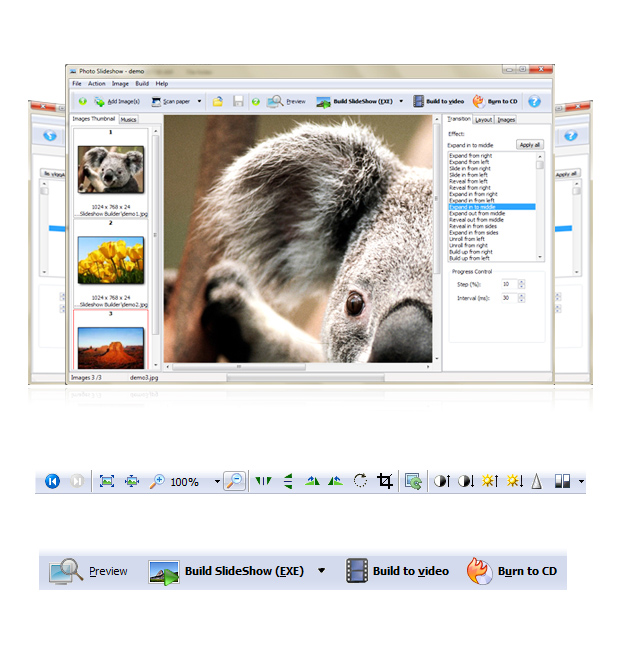Click the rotate image icon
The height and width of the screenshot is (668, 620).
click(361, 481)
